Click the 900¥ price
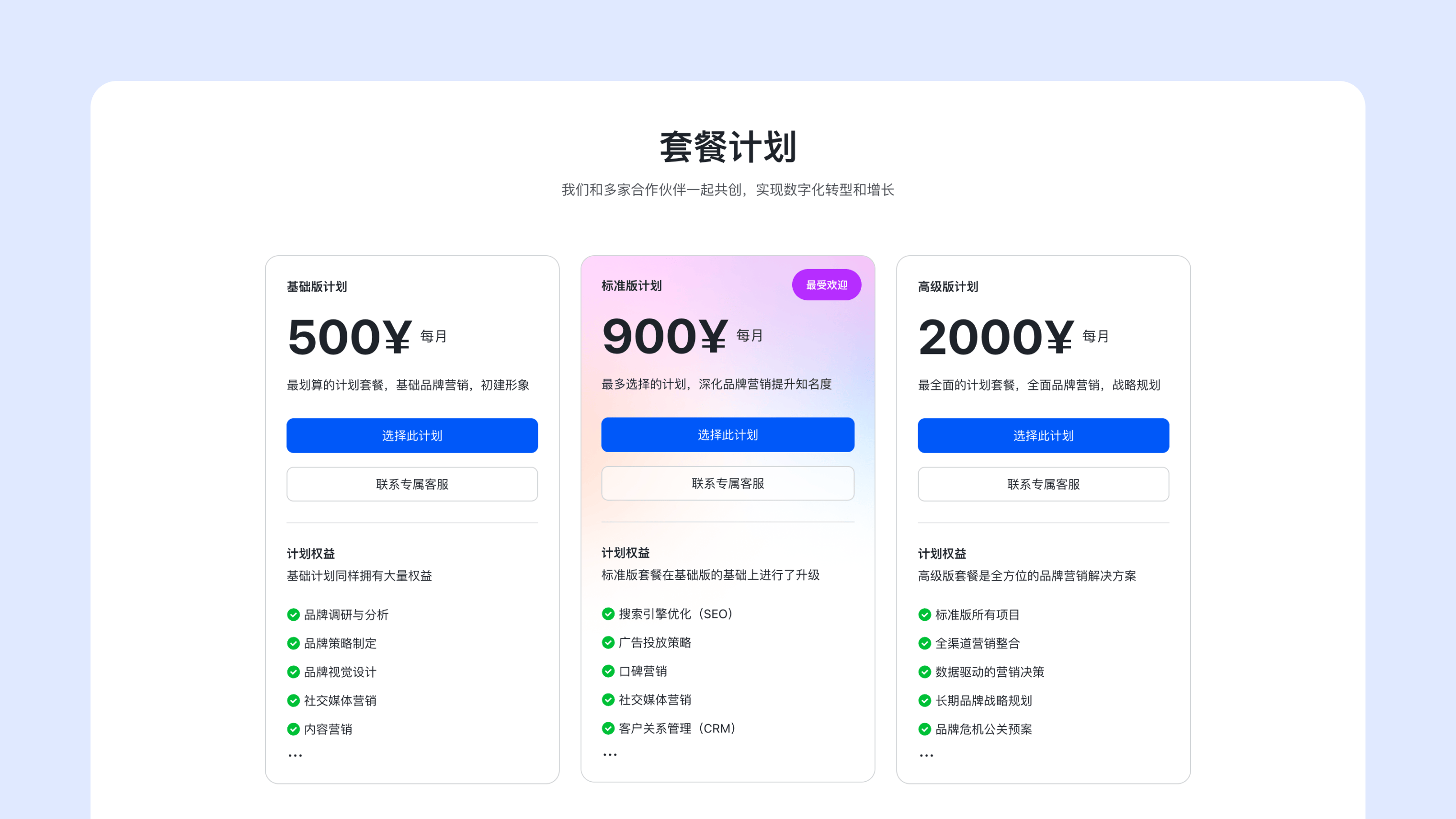 click(665, 336)
